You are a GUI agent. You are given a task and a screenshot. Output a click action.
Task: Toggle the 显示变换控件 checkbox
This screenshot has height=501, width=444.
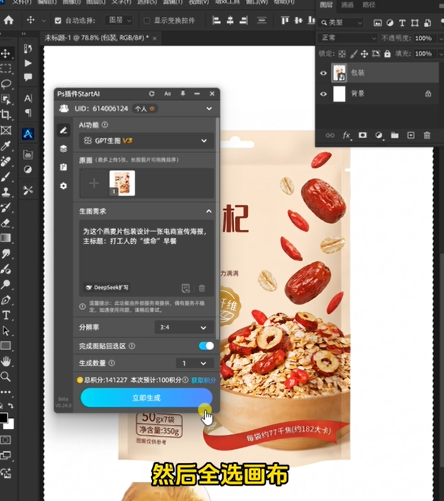coord(146,21)
